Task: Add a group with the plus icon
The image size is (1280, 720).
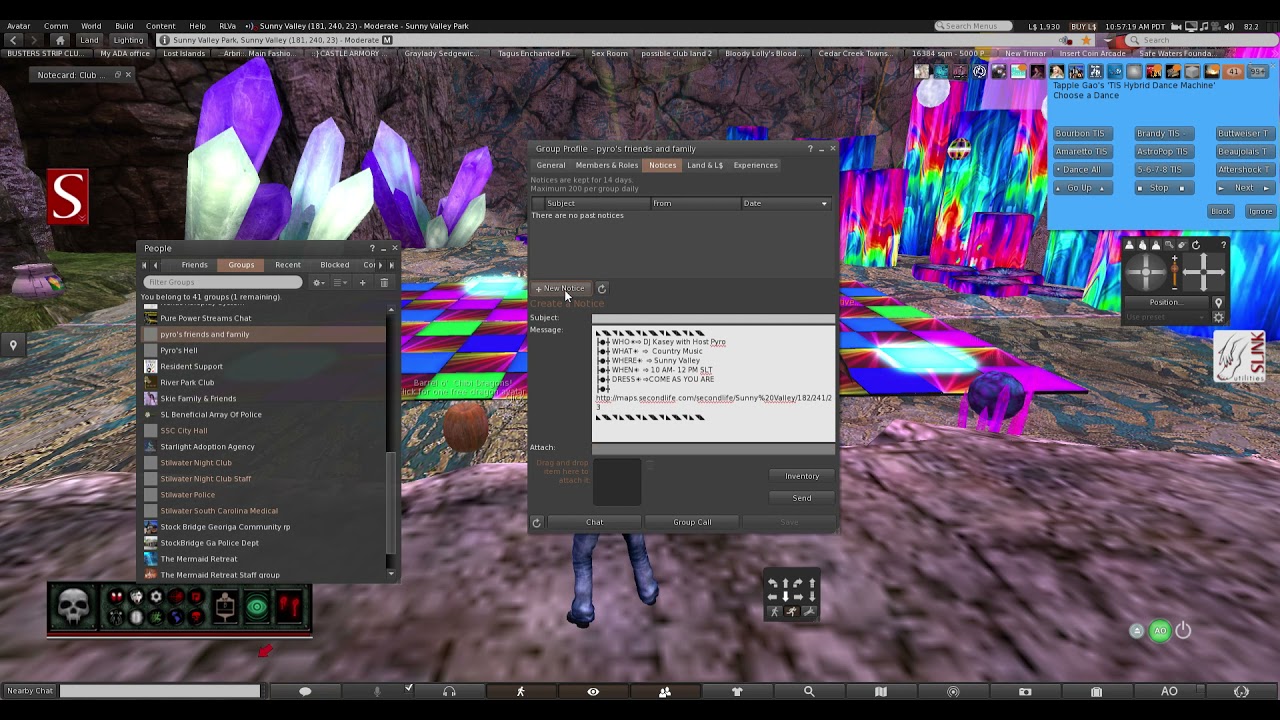Action: coord(363,283)
